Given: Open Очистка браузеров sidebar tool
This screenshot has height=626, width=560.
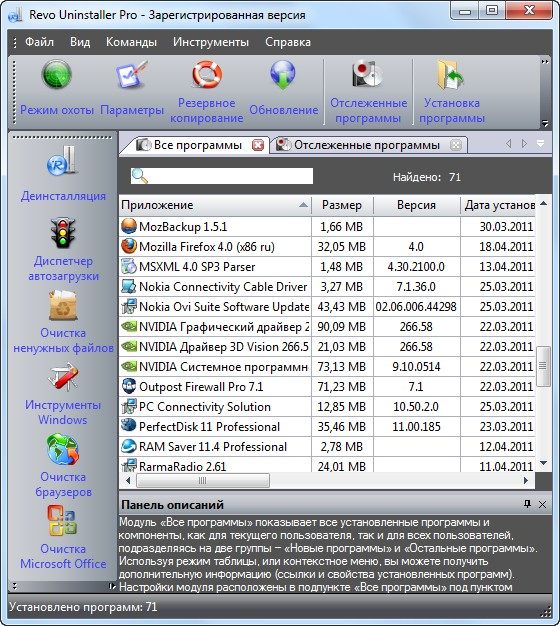Looking at the screenshot, I should coord(63,463).
